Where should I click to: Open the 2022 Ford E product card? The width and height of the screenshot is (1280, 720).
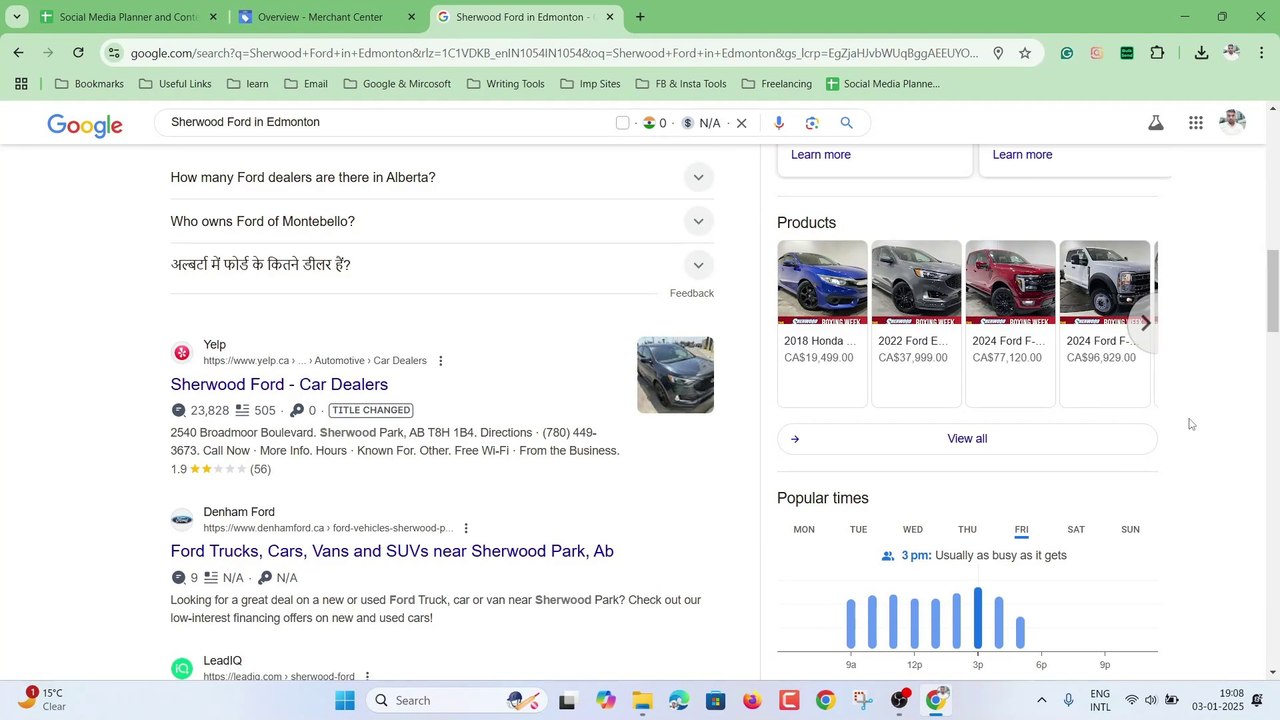pos(916,323)
